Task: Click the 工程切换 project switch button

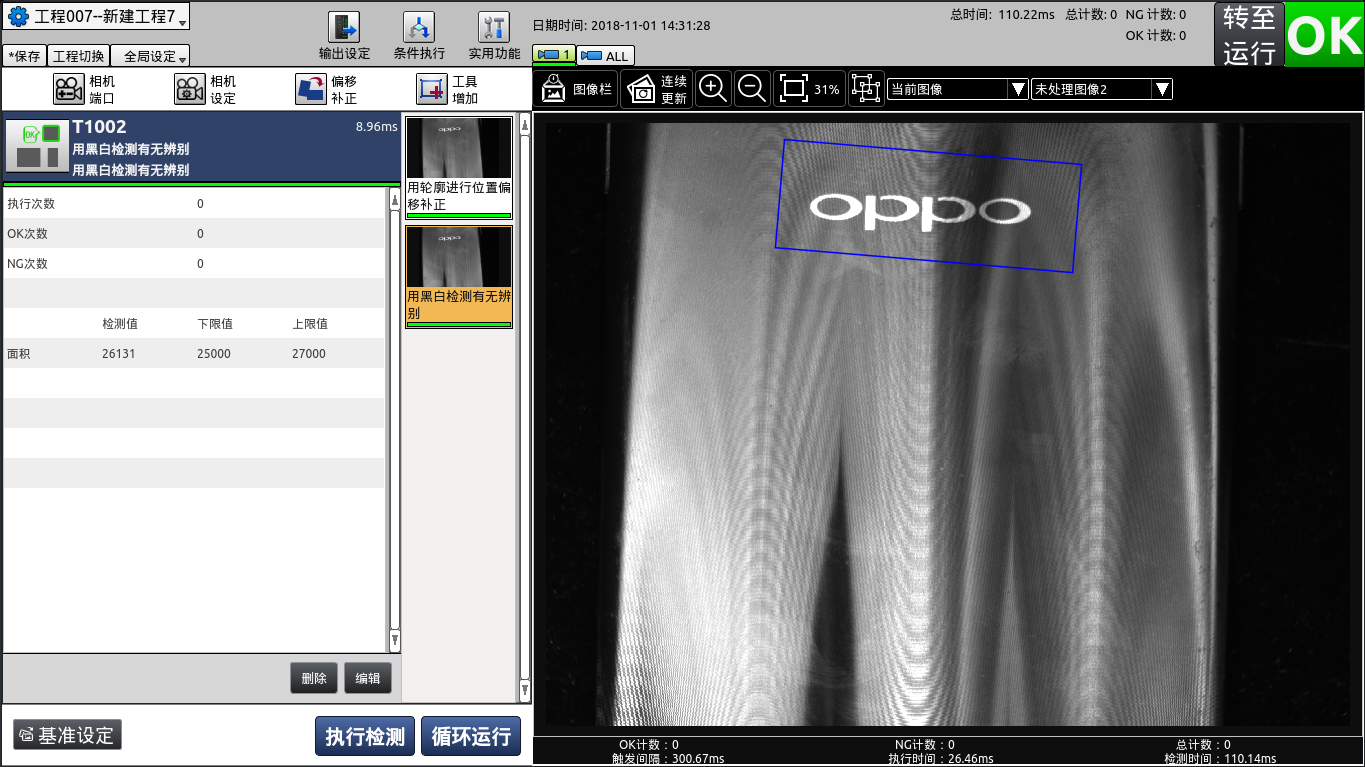Action: point(78,56)
